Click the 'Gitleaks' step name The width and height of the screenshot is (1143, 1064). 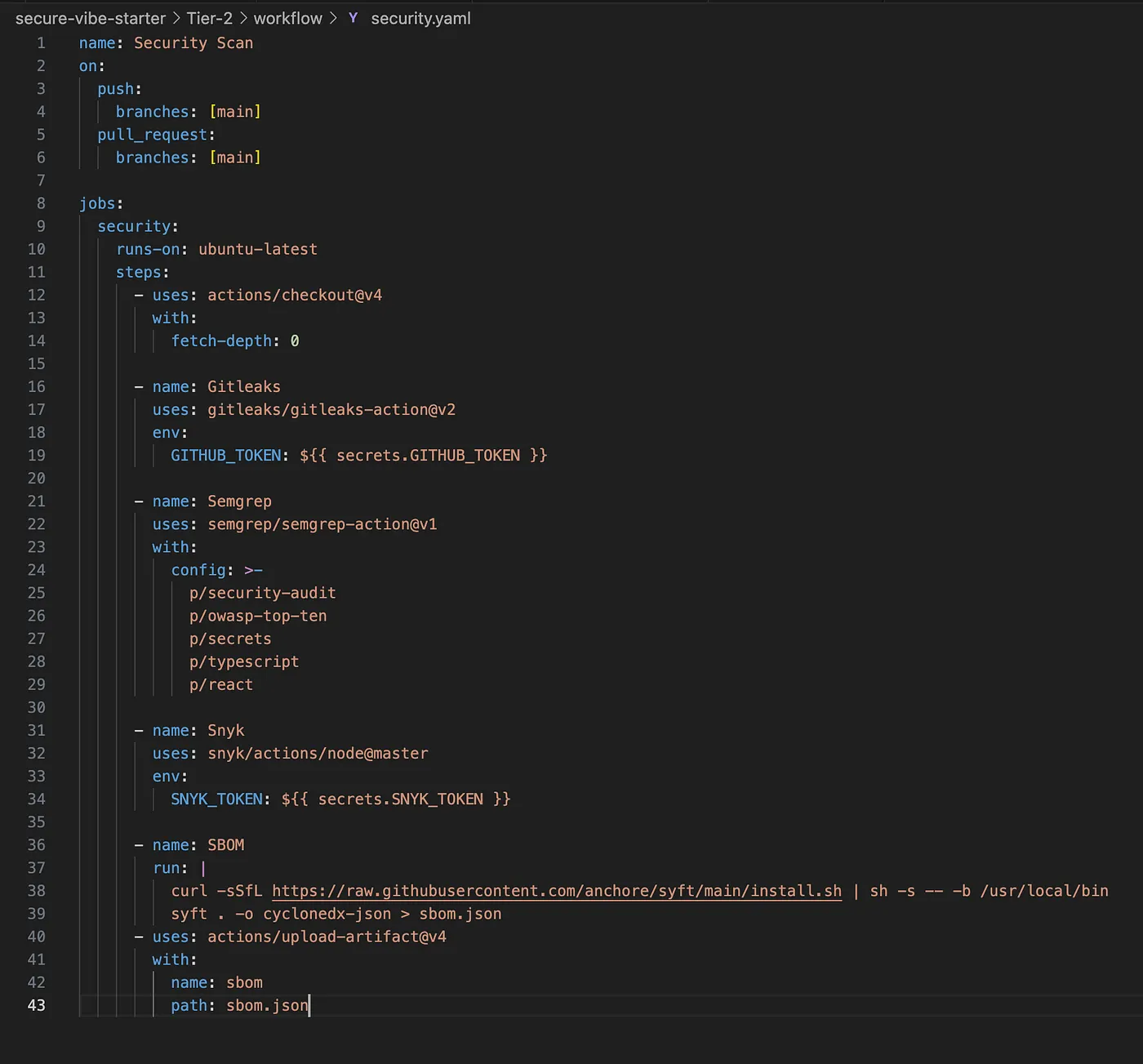point(244,386)
